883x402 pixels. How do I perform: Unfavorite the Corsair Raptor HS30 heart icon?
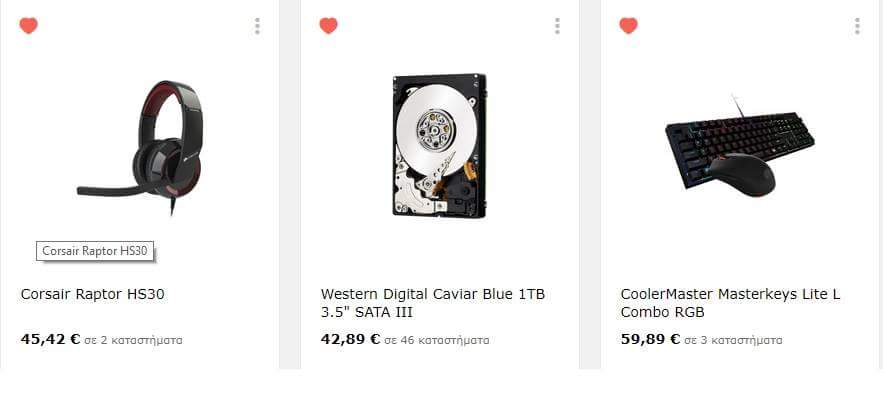point(29,26)
